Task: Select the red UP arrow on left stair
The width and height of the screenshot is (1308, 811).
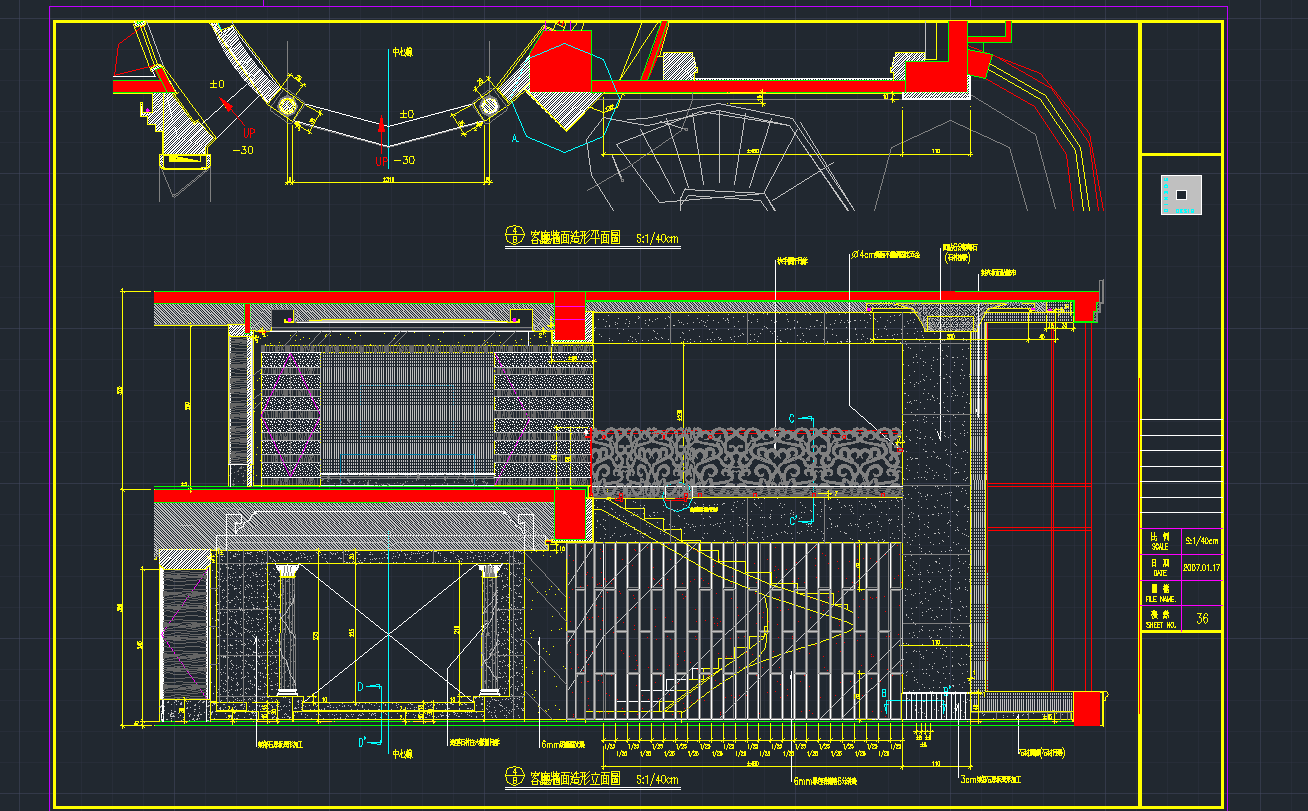Action: pos(227,103)
